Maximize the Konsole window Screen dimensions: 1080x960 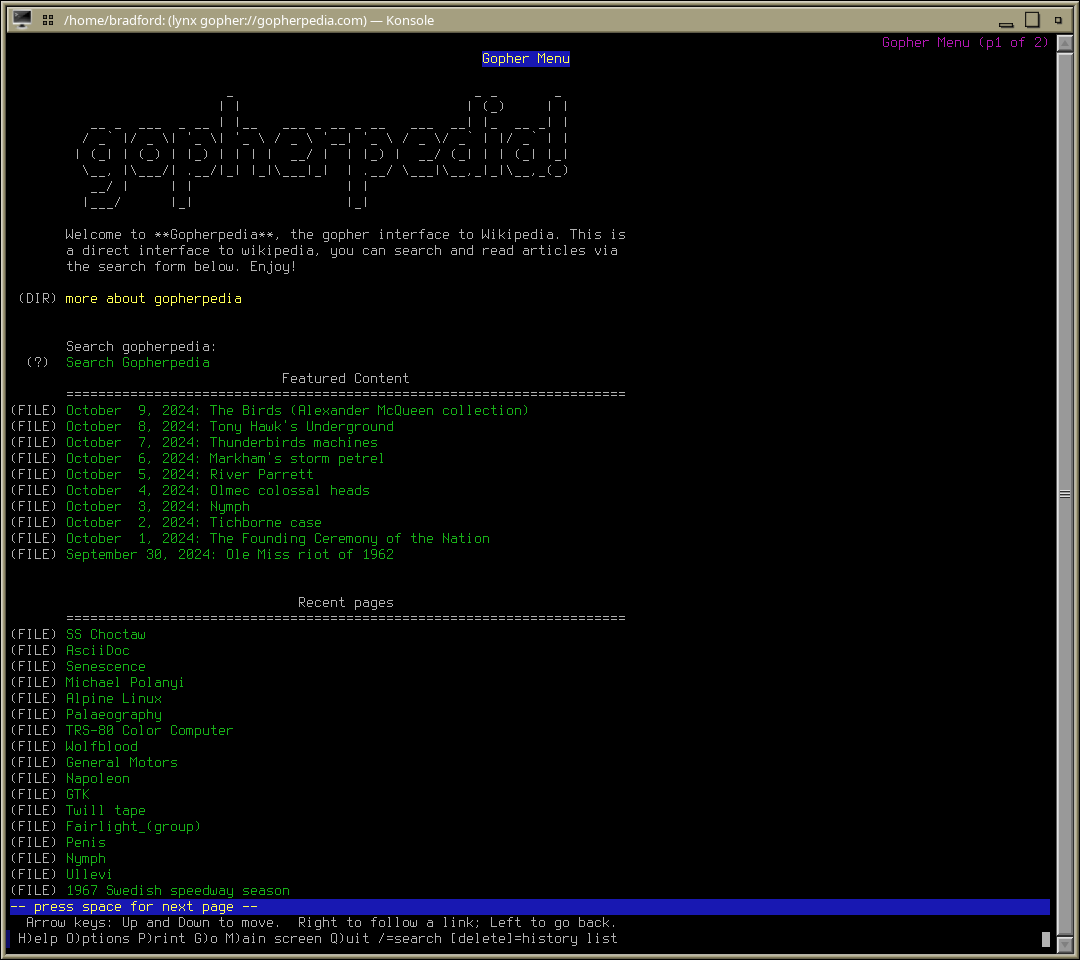[x=1032, y=20]
